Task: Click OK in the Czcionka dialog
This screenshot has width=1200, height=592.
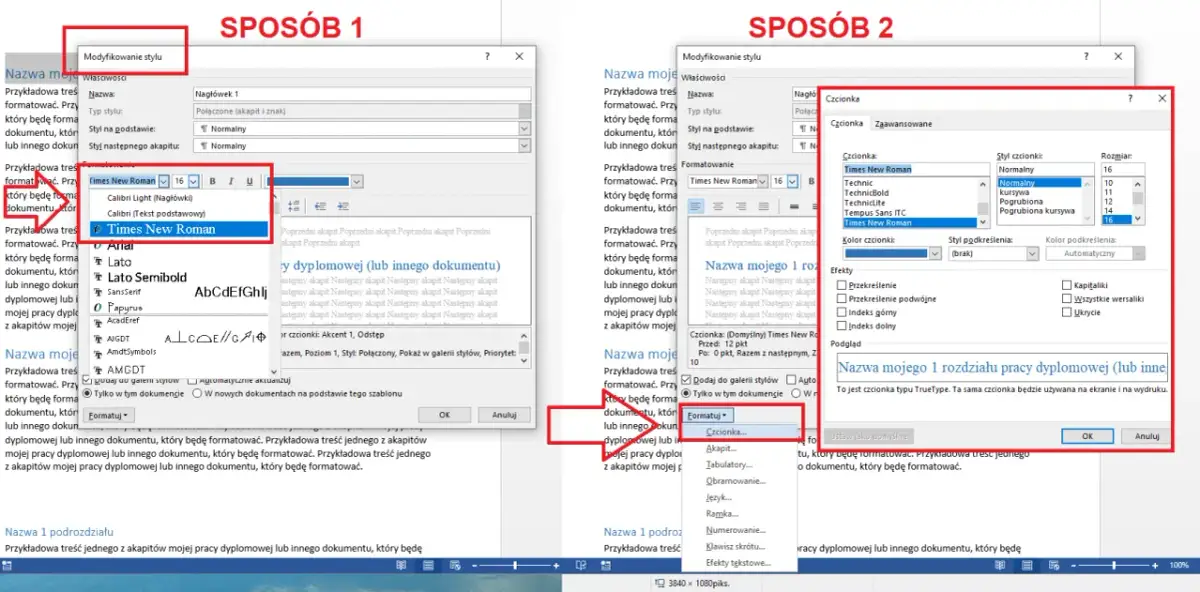Action: [x=1087, y=436]
